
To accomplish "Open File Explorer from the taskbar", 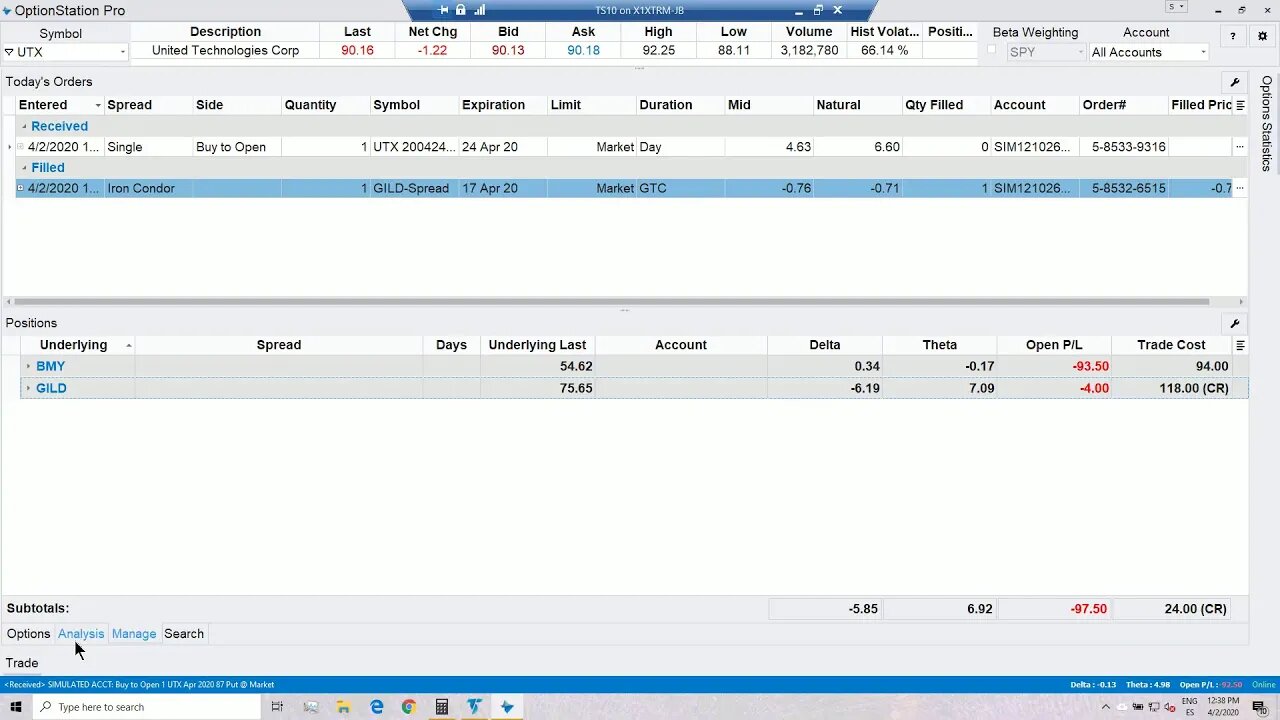I will click(x=343, y=707).
